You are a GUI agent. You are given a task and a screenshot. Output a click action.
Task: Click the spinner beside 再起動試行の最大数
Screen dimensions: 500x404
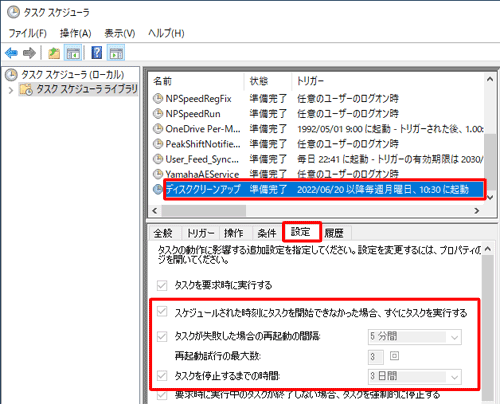click(394, 356)
